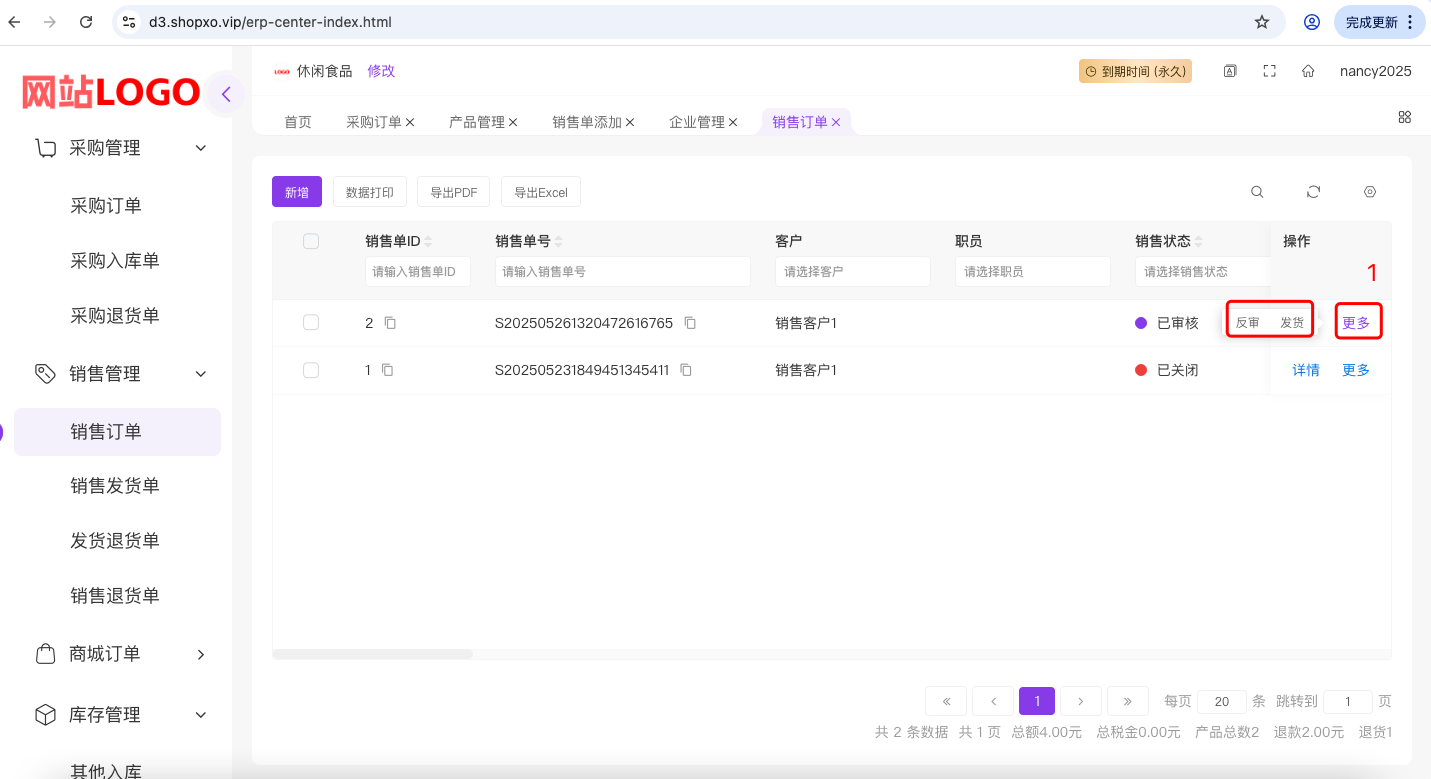Click the 跳转到 page number input

tap(1347, 701)
